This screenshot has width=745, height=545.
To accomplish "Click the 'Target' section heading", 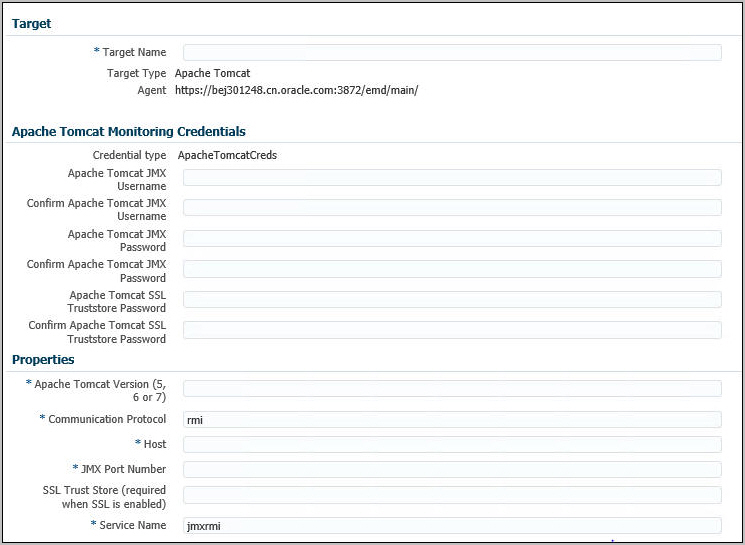I will coord(31,24).
